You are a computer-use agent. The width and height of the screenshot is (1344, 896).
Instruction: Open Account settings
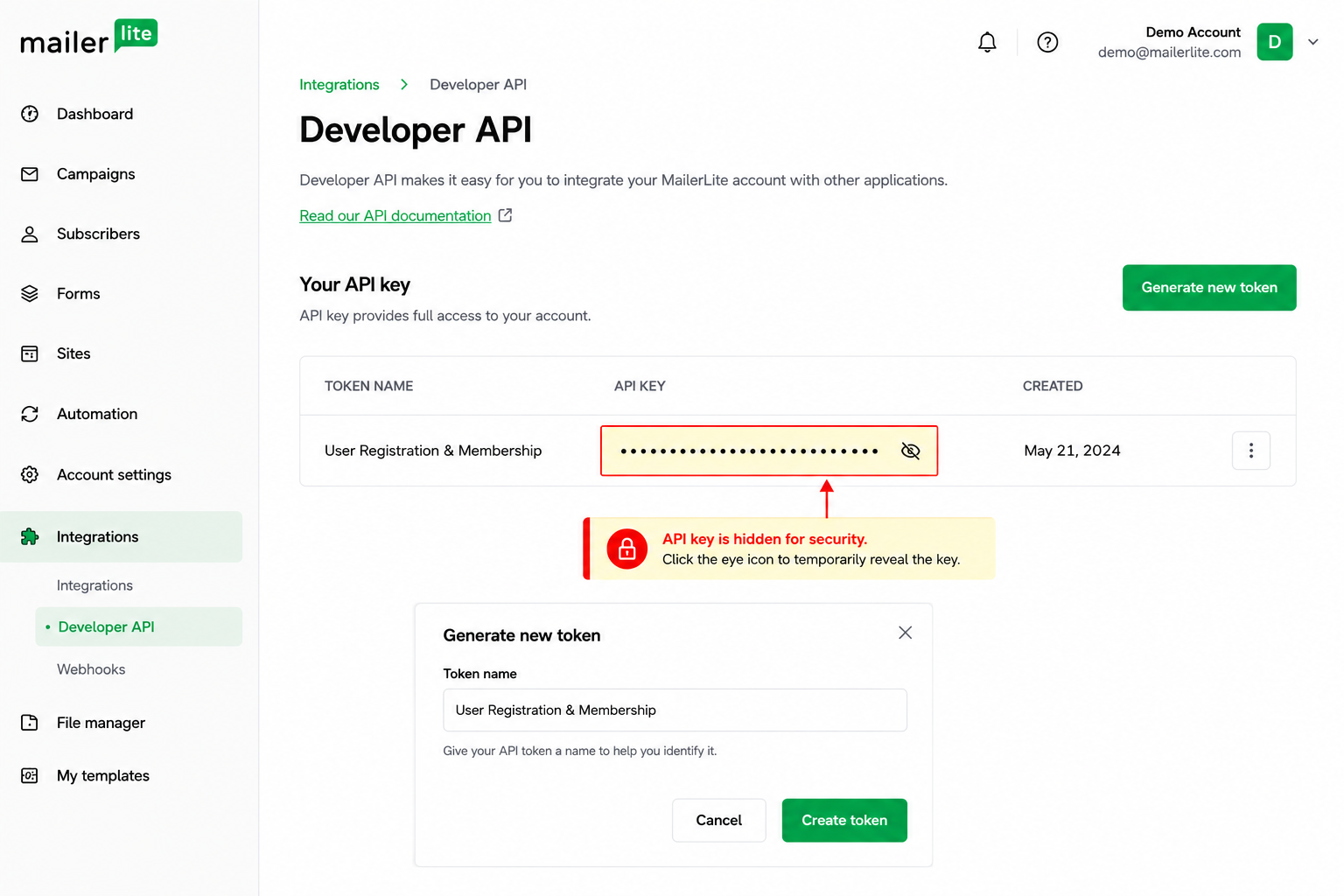click(114, 474)
